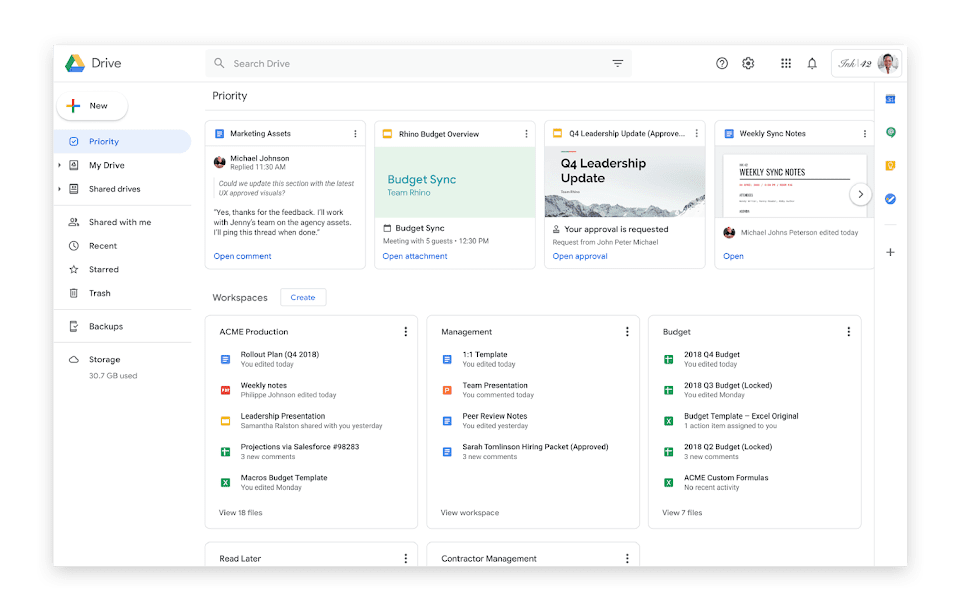Open the green location icon in the side panel
Image resolution: width=960 pixels, height=611 pixels.
click(x=890, y=132)
